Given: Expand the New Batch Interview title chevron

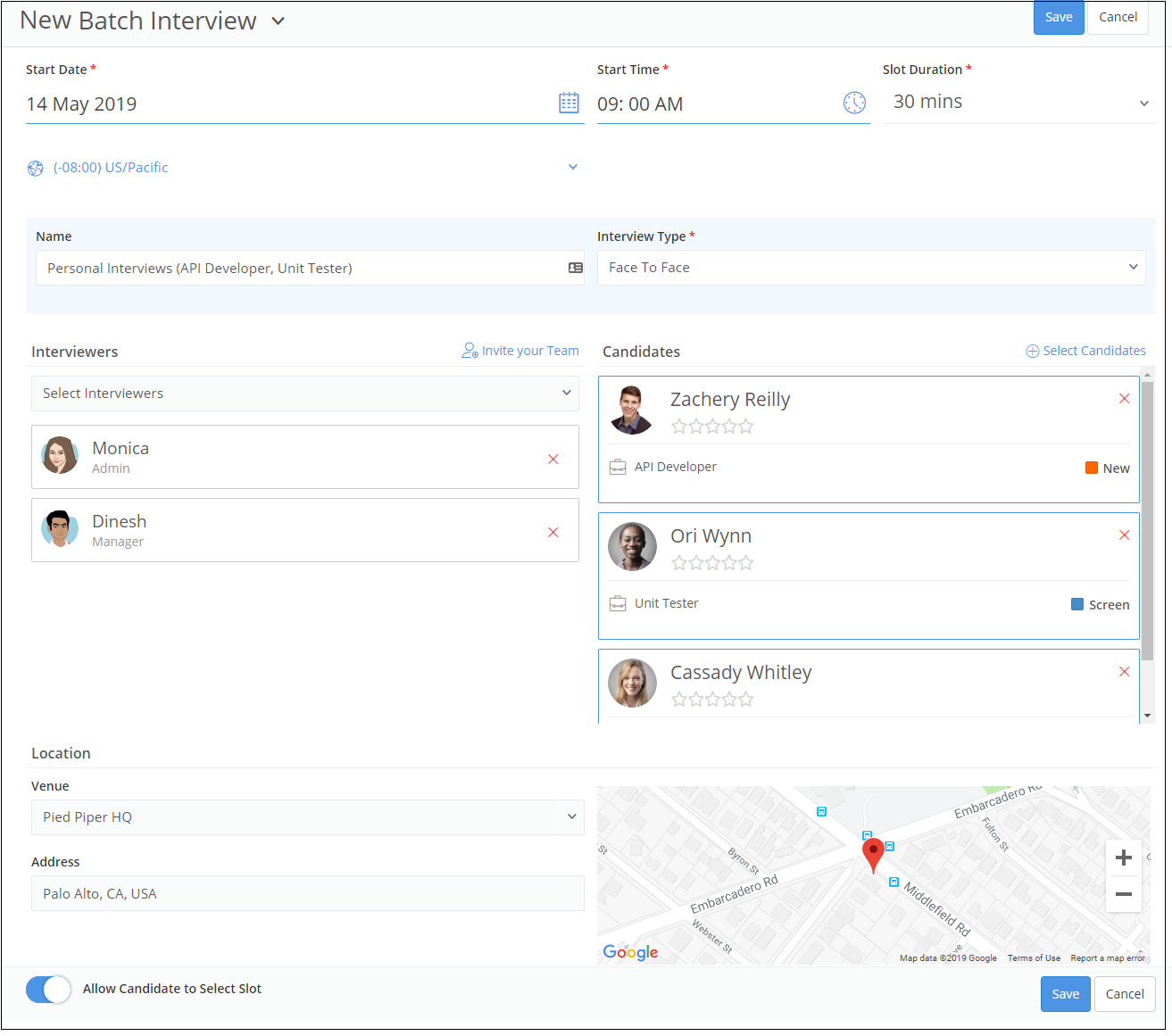Looking at the screenshot, I should [x=278, y=21].
